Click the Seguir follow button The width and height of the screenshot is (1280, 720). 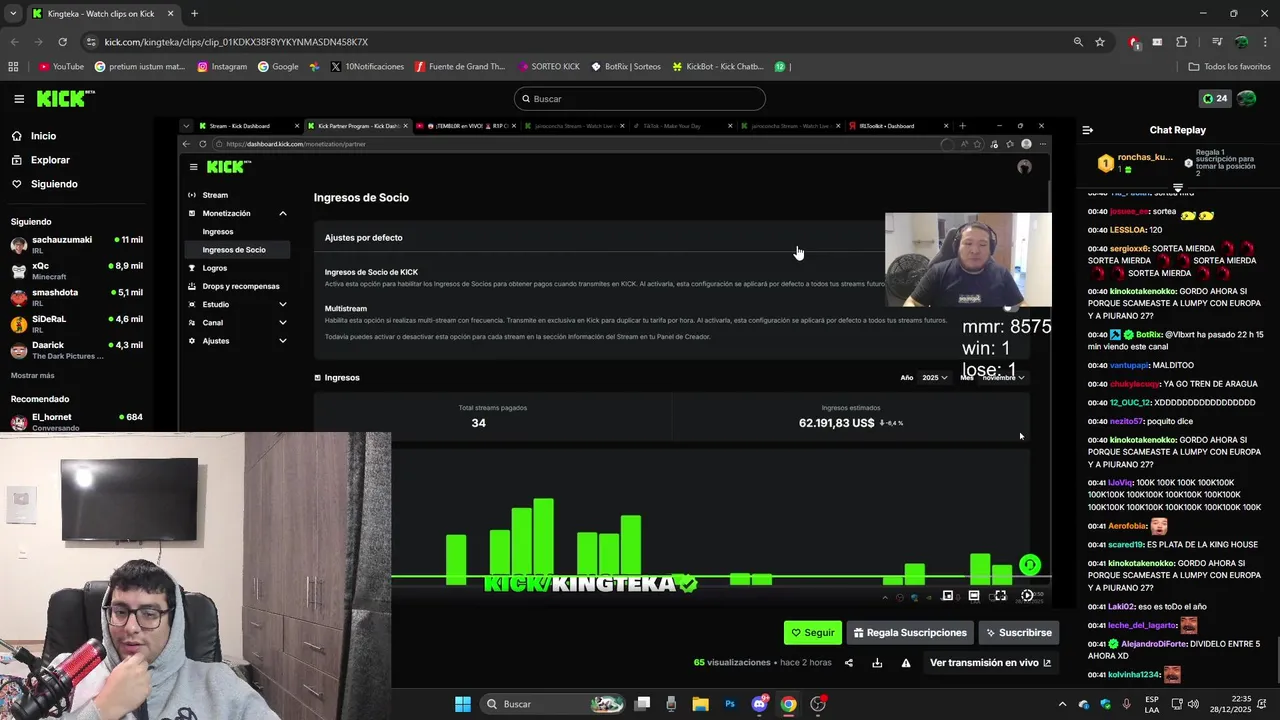point(812,632)
